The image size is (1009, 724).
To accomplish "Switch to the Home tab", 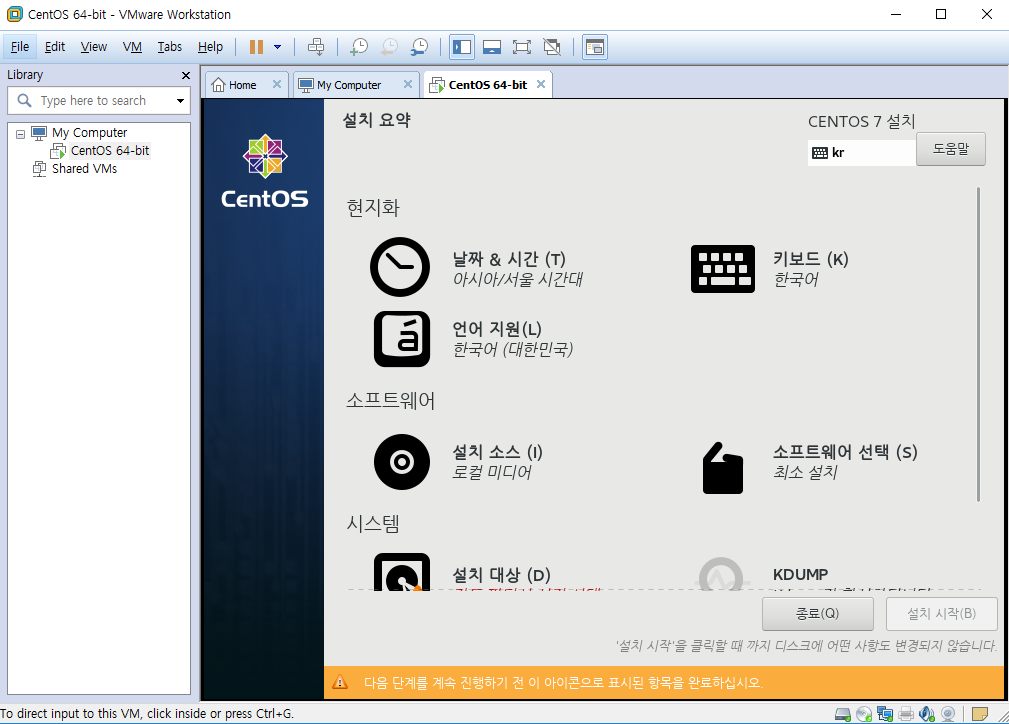I will [243, 85].
